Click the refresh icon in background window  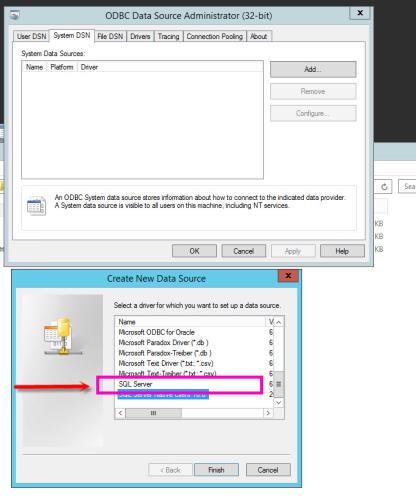click(384, 187)
